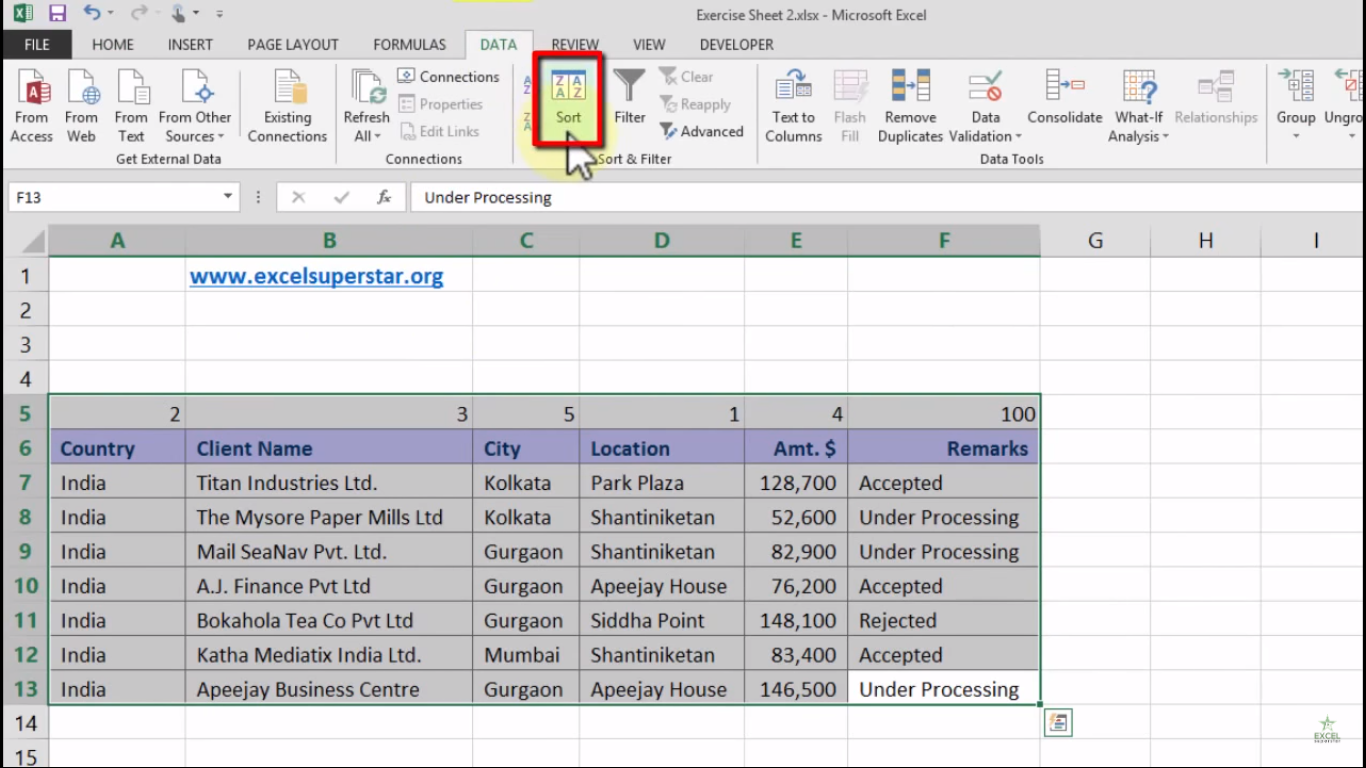Open www.excelsuperstar.org hyperlink

click(x=316, y=276)
